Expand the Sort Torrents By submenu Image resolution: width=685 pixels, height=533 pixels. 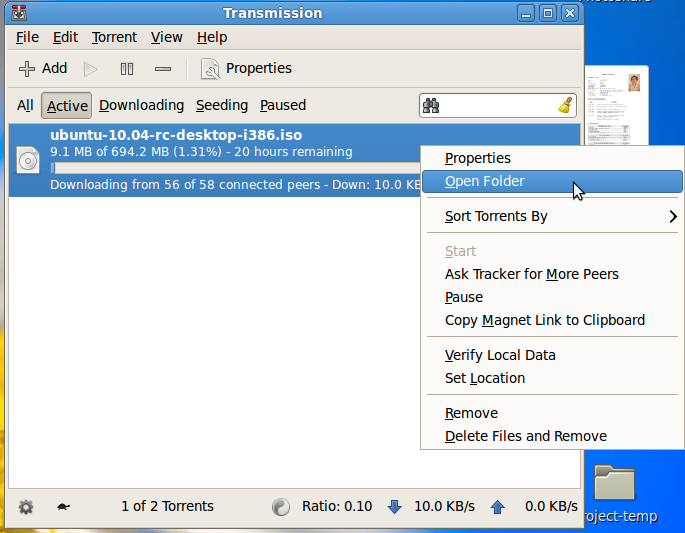pyautogui.click(x=552, y=216)
